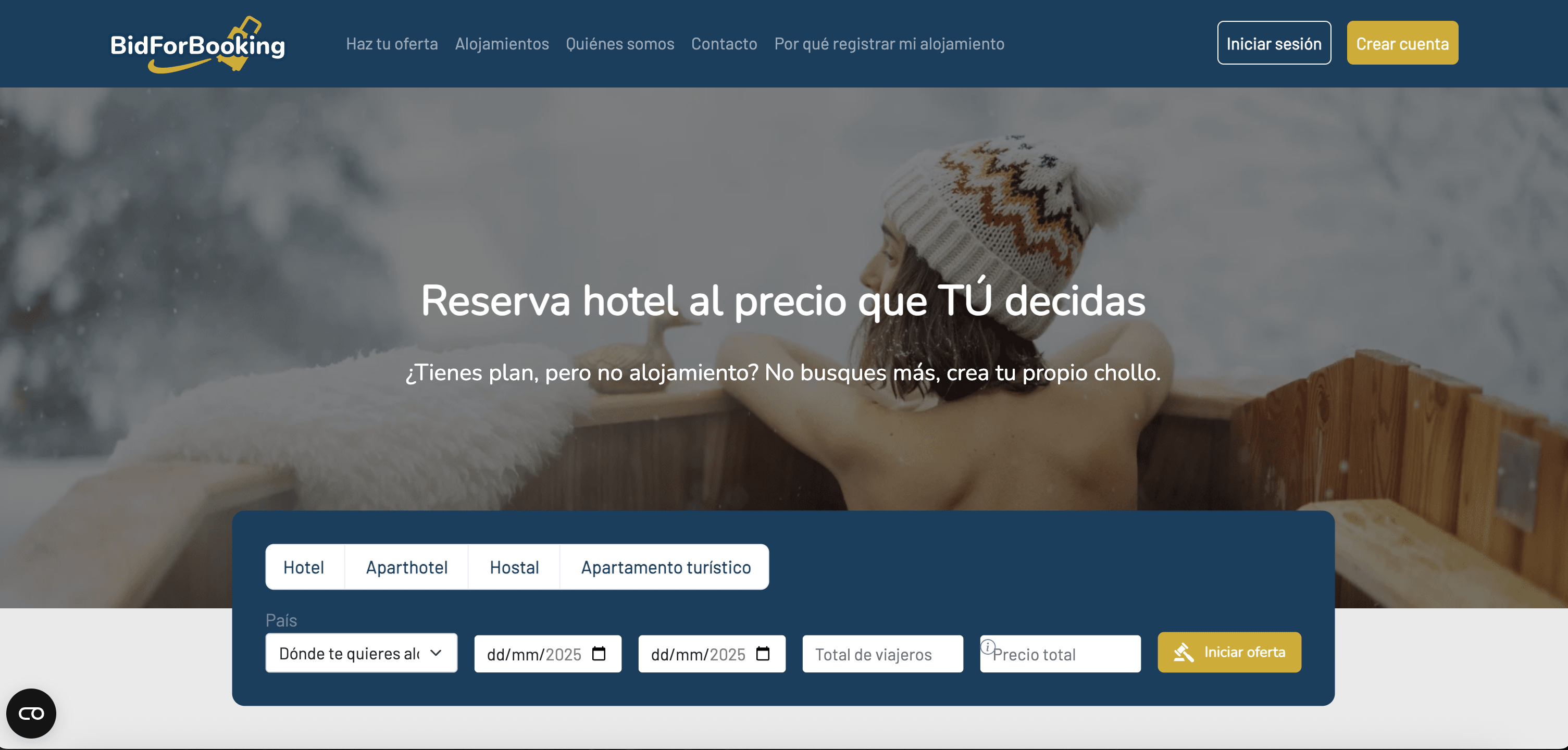Image resolution: width=1568 pixels, height=750 pixels.
Task: Open the accessibility widget in bottom-left corner
Action: tap(31, 713)
